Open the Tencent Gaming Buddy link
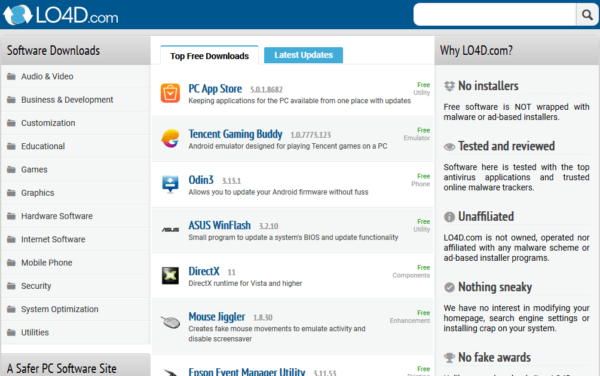Image resolution: width=600 pixels, height=376 pixels. [235, 134]
